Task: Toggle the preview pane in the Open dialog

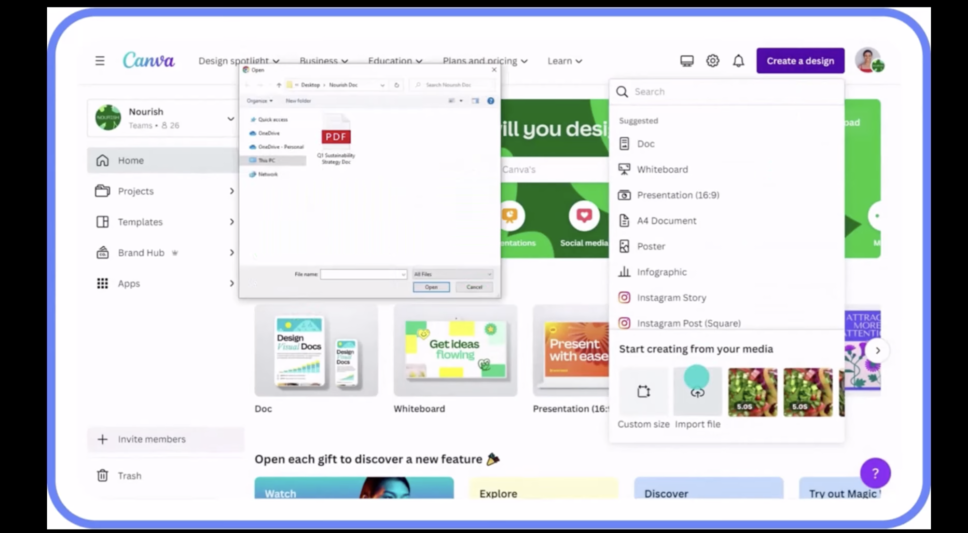Action: click(x=475, y=101)
